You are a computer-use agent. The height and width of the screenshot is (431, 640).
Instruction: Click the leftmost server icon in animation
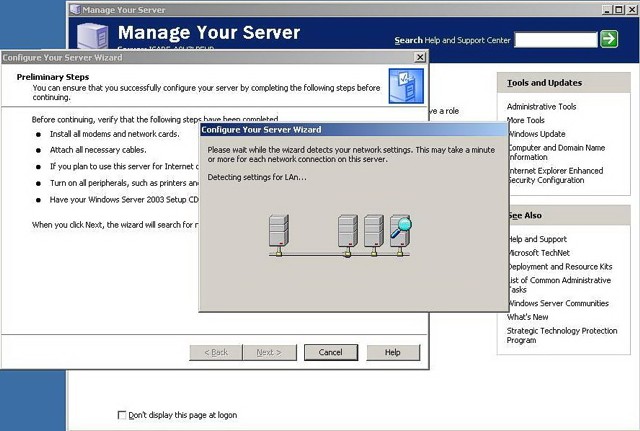279,235
